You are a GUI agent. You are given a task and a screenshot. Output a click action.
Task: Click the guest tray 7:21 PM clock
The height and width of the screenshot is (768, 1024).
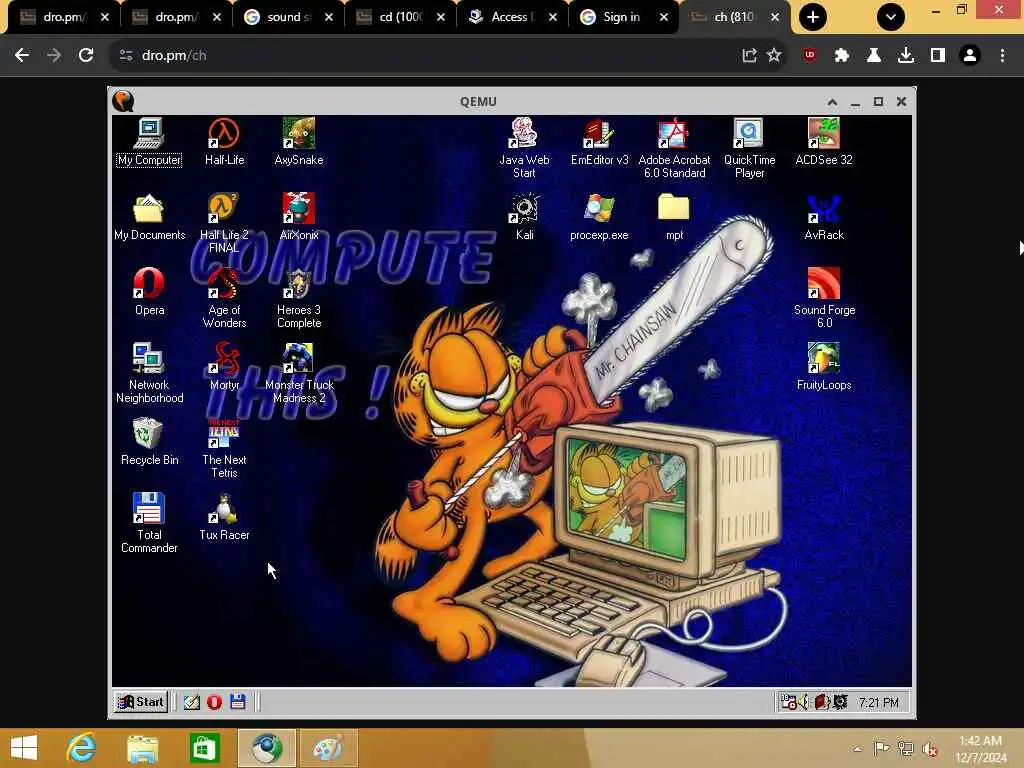[x=878, y=703]
